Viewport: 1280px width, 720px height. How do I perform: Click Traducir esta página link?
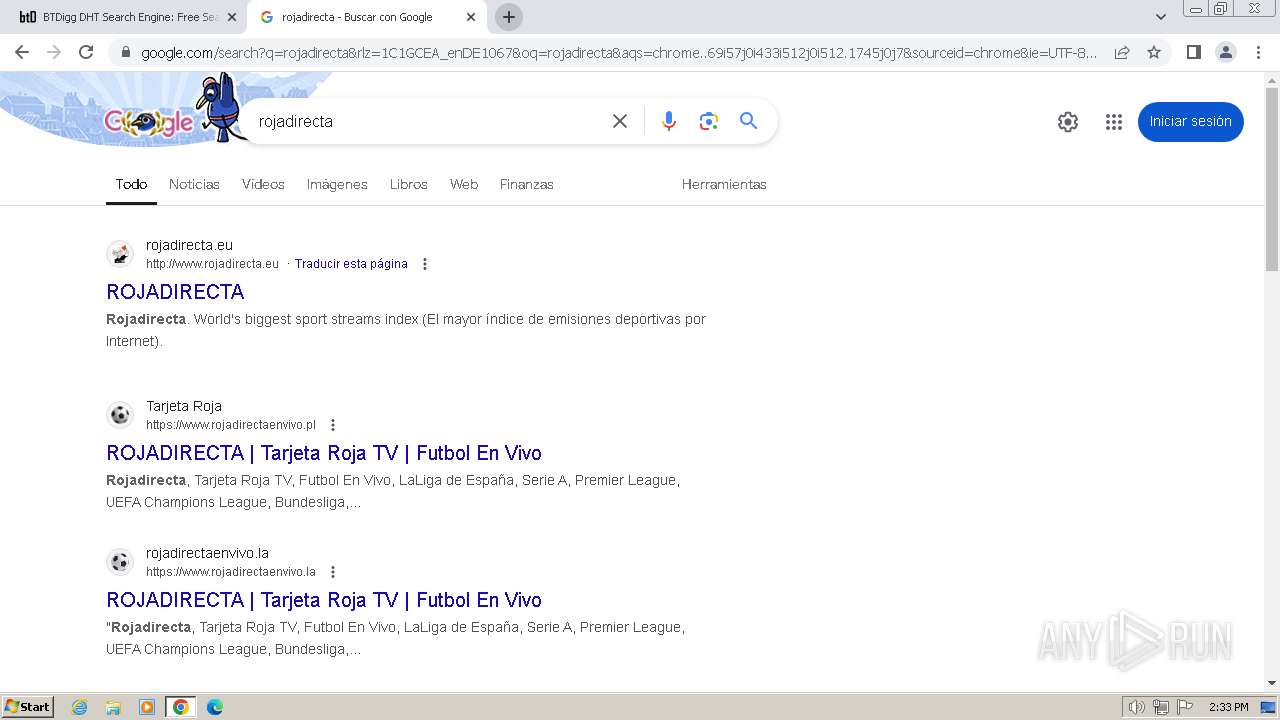click(x=351, y=264)
